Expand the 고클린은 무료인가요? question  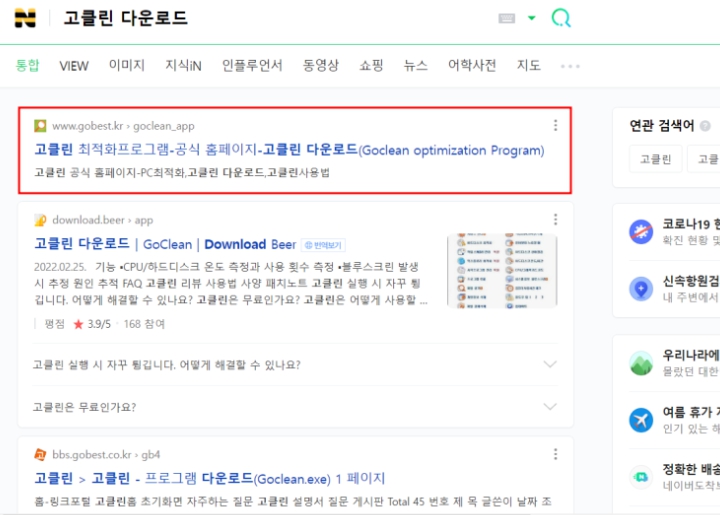[295, 407]
